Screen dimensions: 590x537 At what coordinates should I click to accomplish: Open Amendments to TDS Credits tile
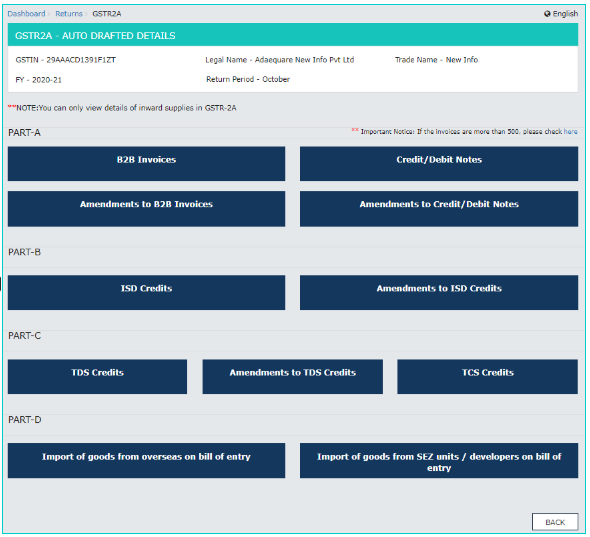pos(293,377)
